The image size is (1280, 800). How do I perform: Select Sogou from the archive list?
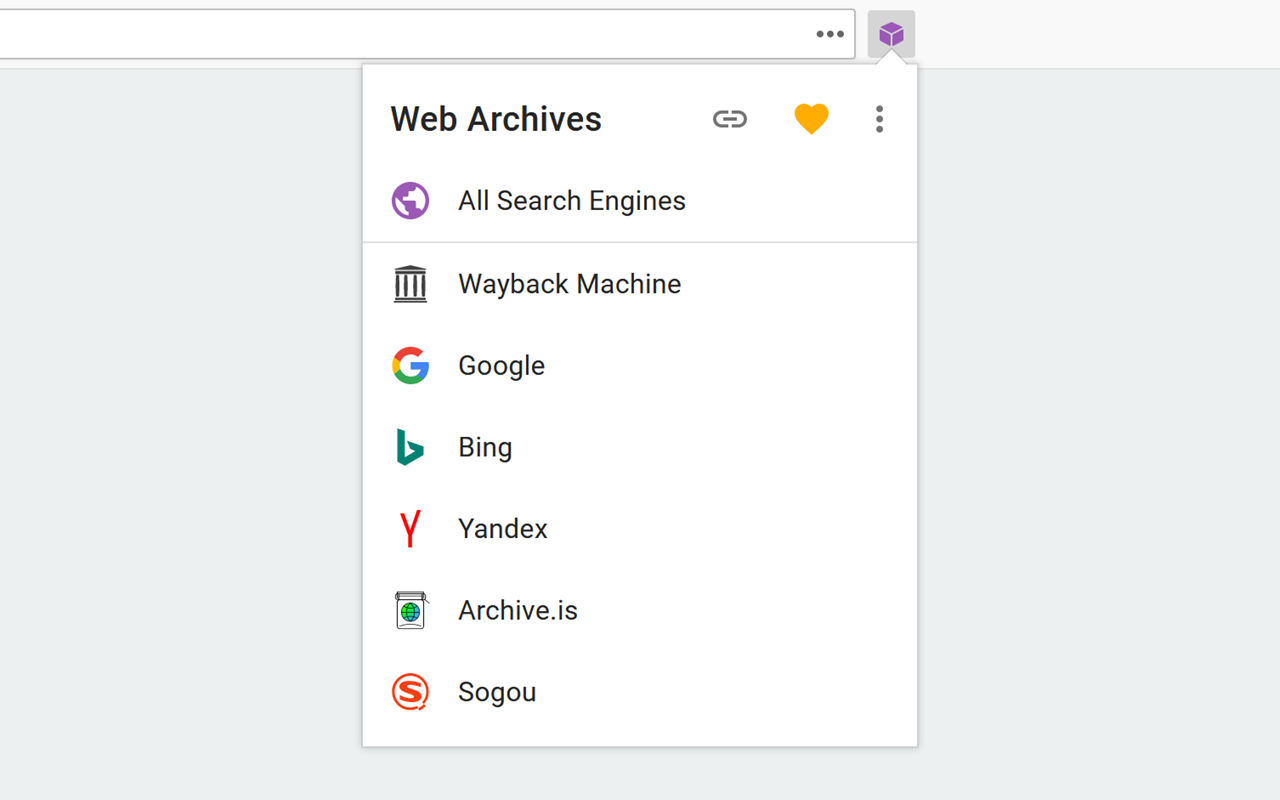tap(640, 692)
